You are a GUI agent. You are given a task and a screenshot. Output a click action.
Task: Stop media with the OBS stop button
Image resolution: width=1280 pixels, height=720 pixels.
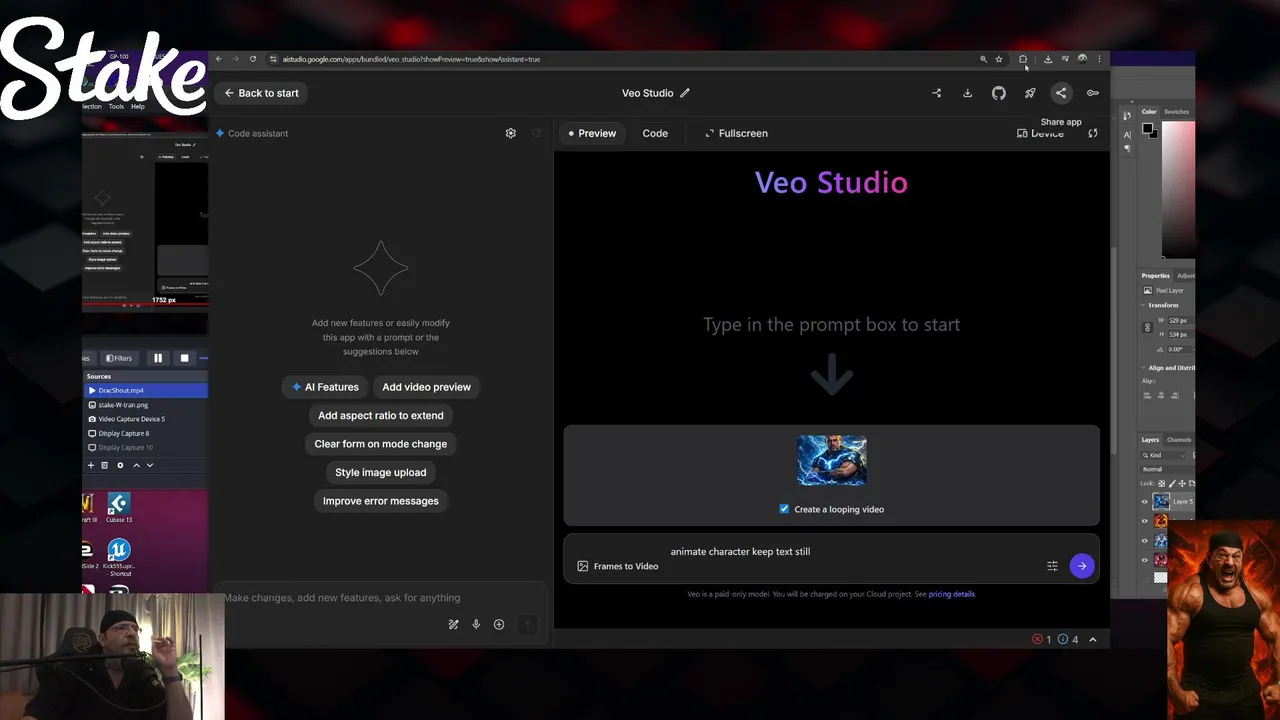[x=184, y=358]
